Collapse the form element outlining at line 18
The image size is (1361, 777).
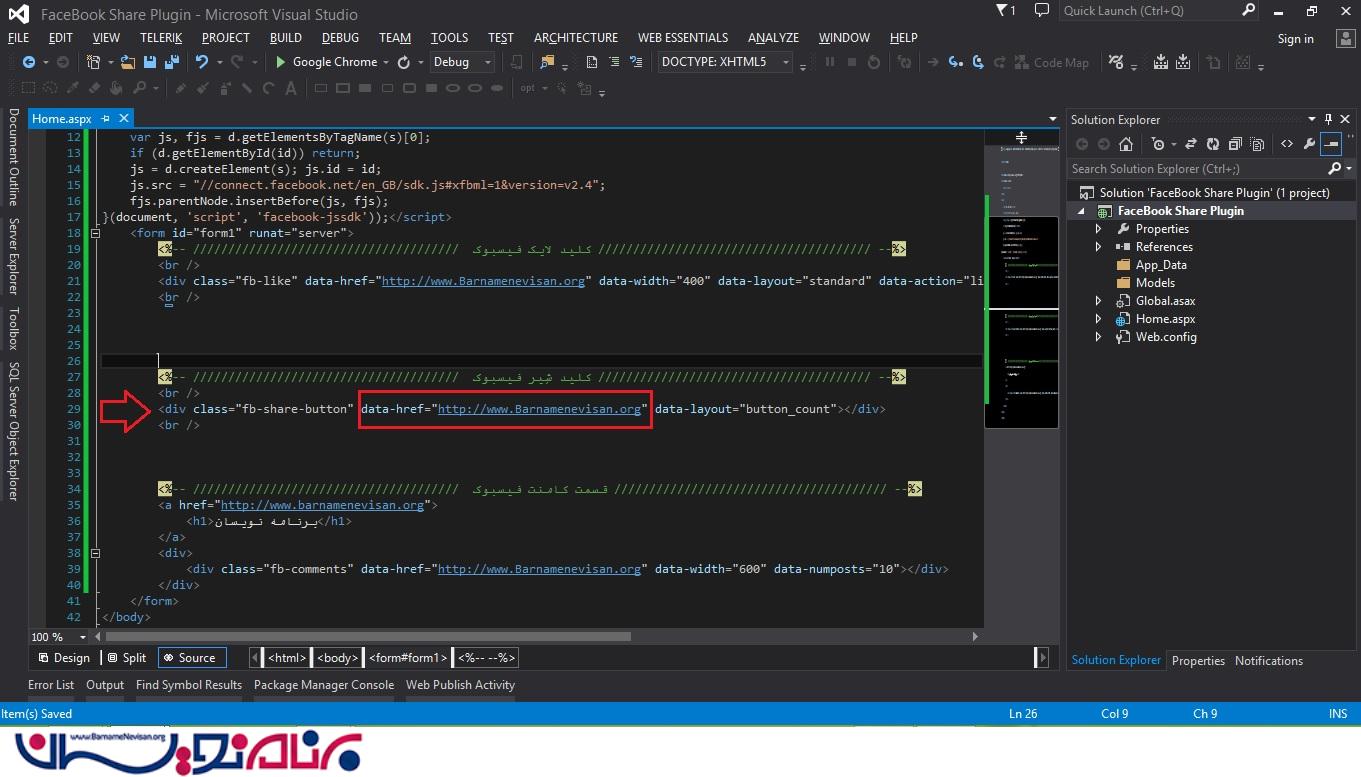[95, 233]
